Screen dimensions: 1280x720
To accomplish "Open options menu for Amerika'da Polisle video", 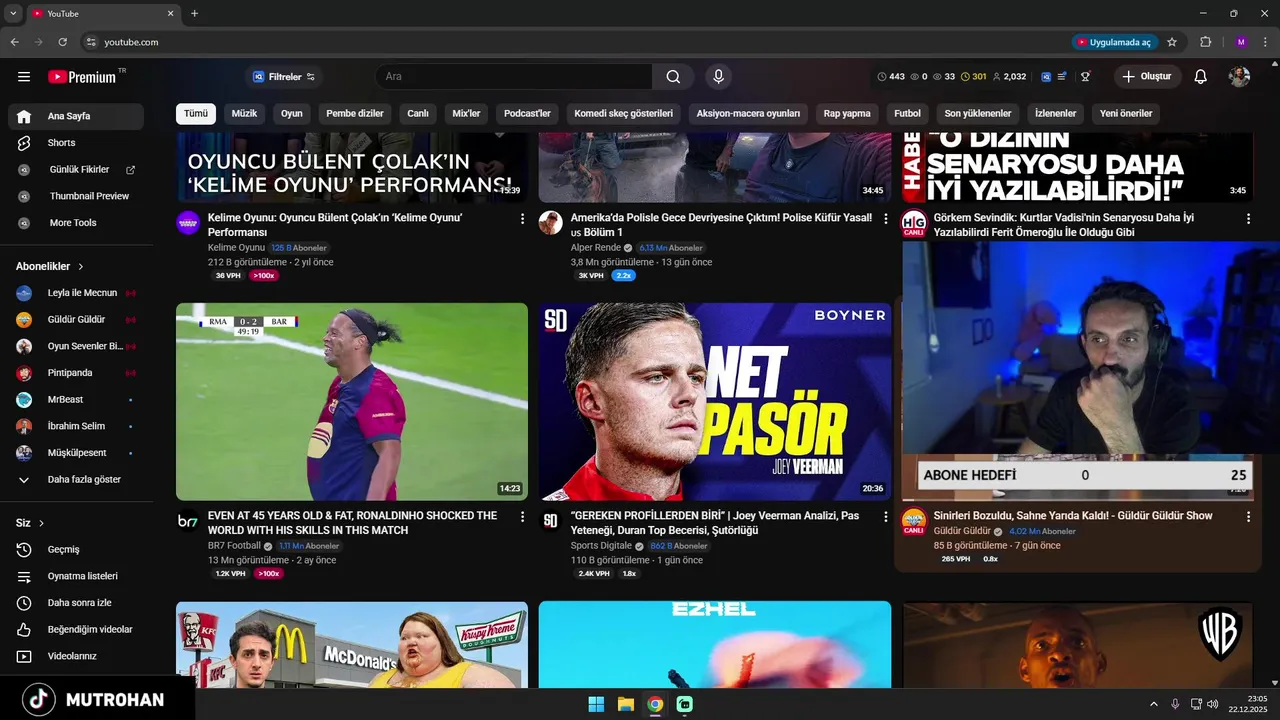I will tap(885, 218).
